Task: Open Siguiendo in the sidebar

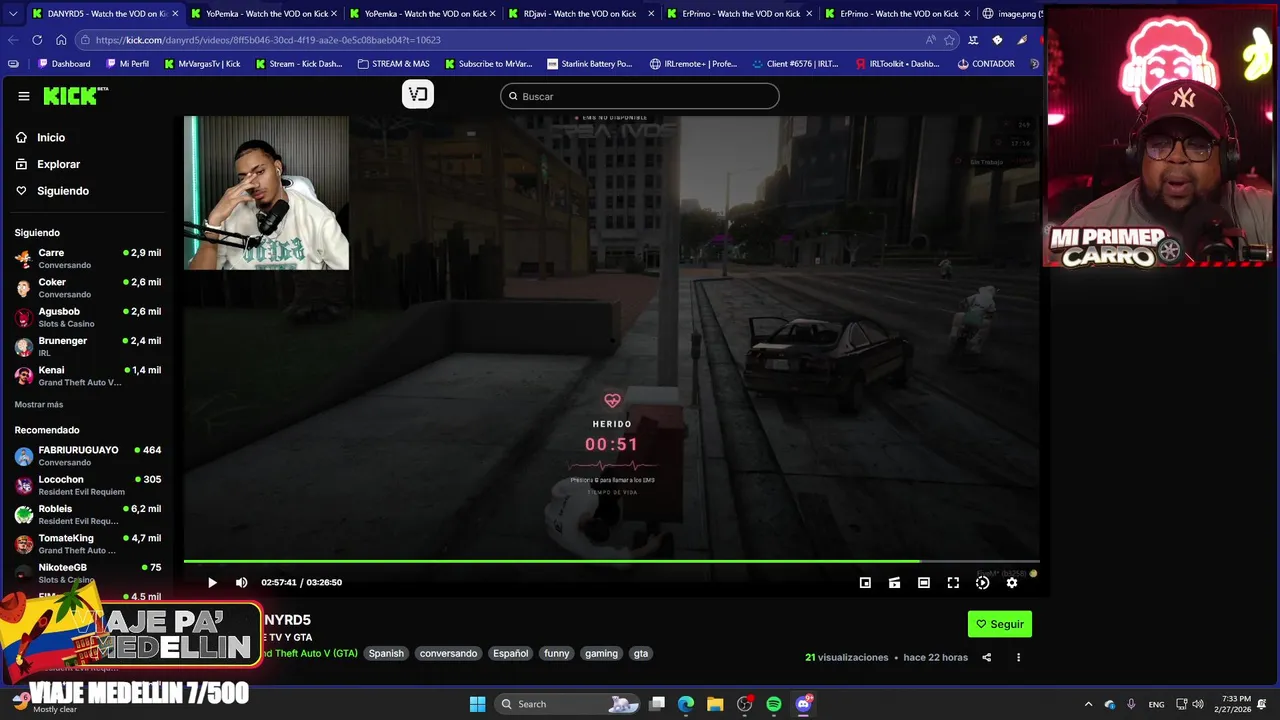Action: pos(52,191)
